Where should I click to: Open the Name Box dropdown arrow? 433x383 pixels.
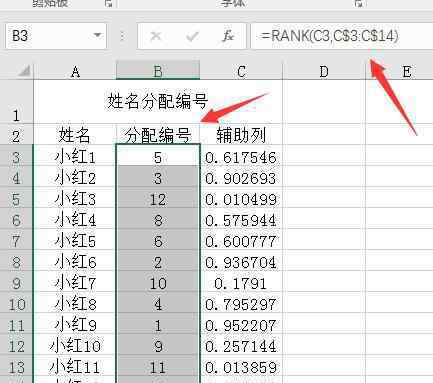[x=97, y=35]
